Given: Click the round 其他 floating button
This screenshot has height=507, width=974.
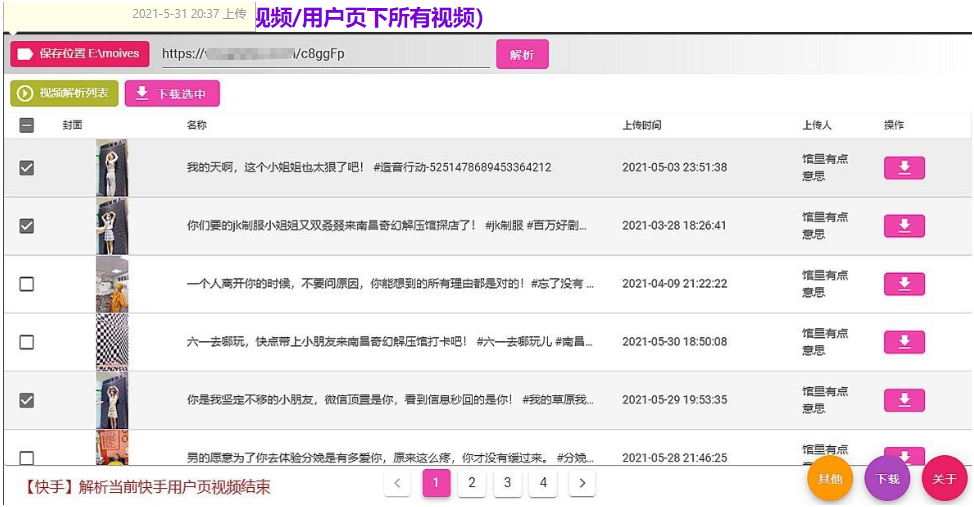Looking at the screenshot, I should 830,479.
